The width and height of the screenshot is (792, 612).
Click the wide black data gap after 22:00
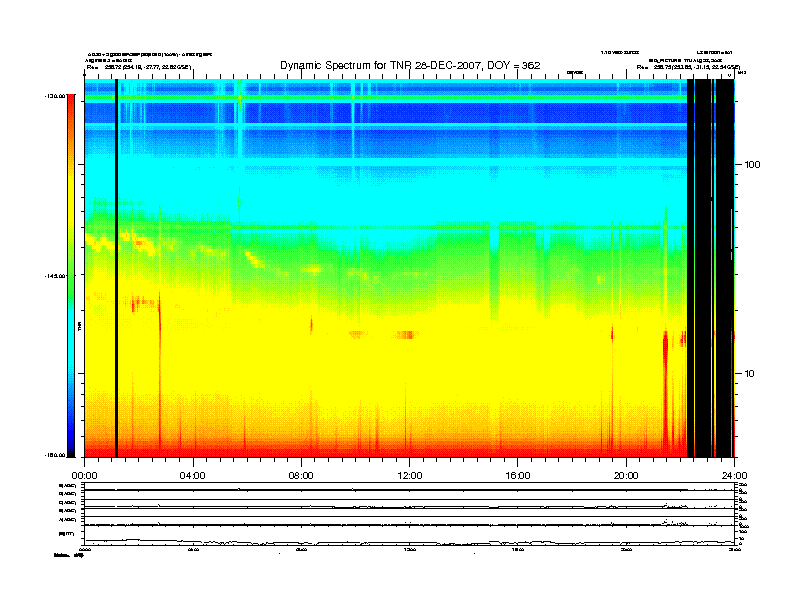(x=709, y=268)
